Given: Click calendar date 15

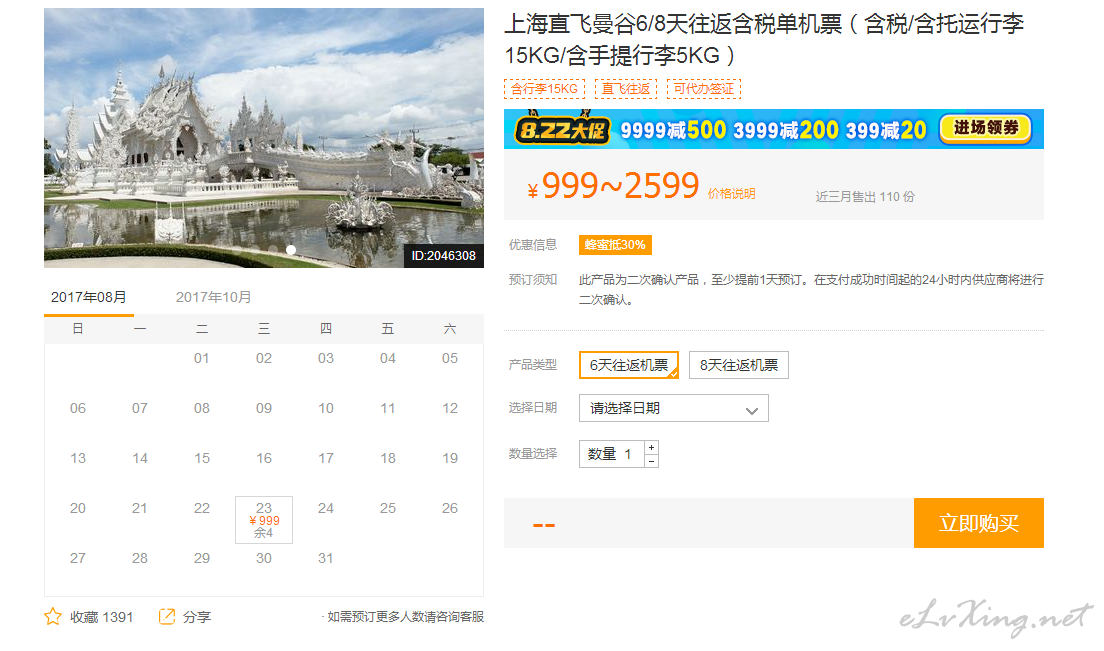Looking at the screenshot, I should click(201, 458).
